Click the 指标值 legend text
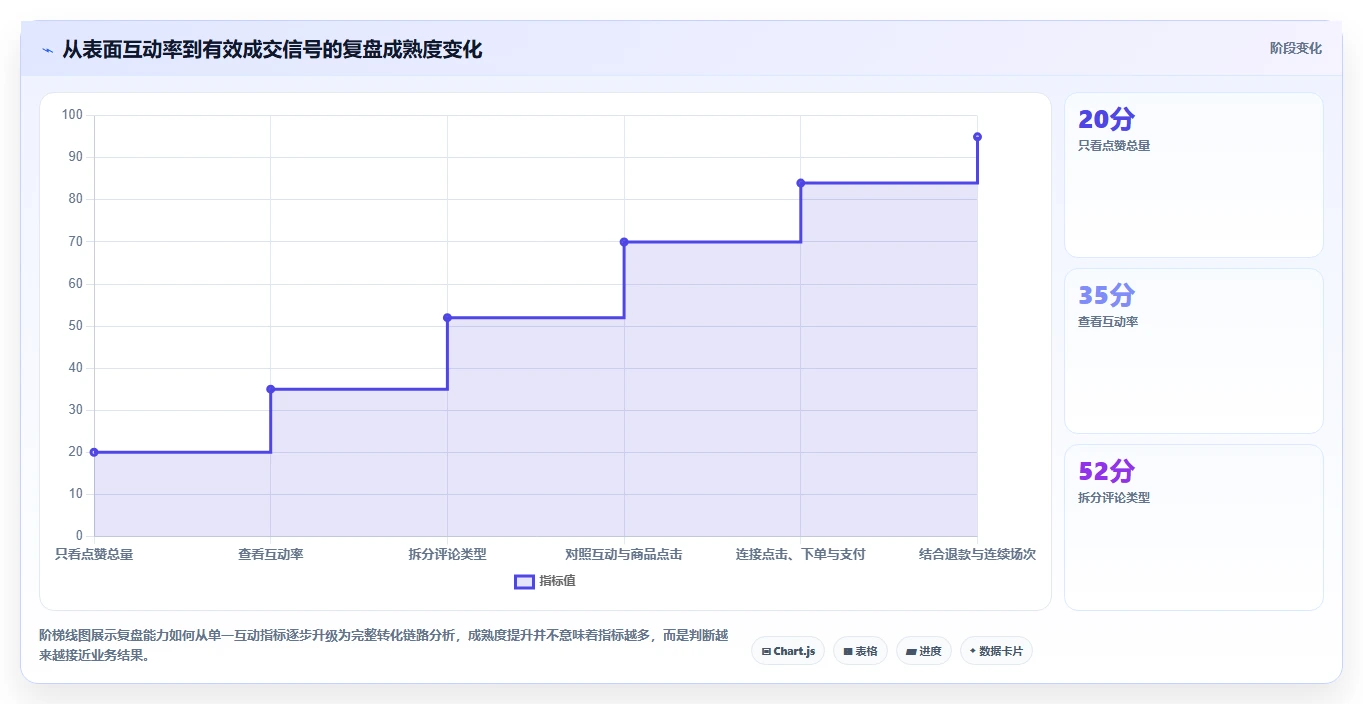This screenshot has width=1363, height=704. [557, 581]
